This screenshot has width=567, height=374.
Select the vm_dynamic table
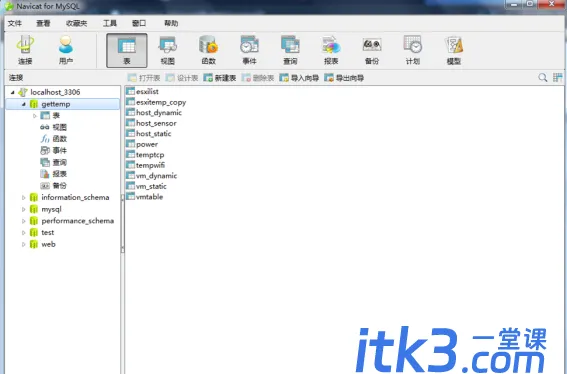[152, 175]
